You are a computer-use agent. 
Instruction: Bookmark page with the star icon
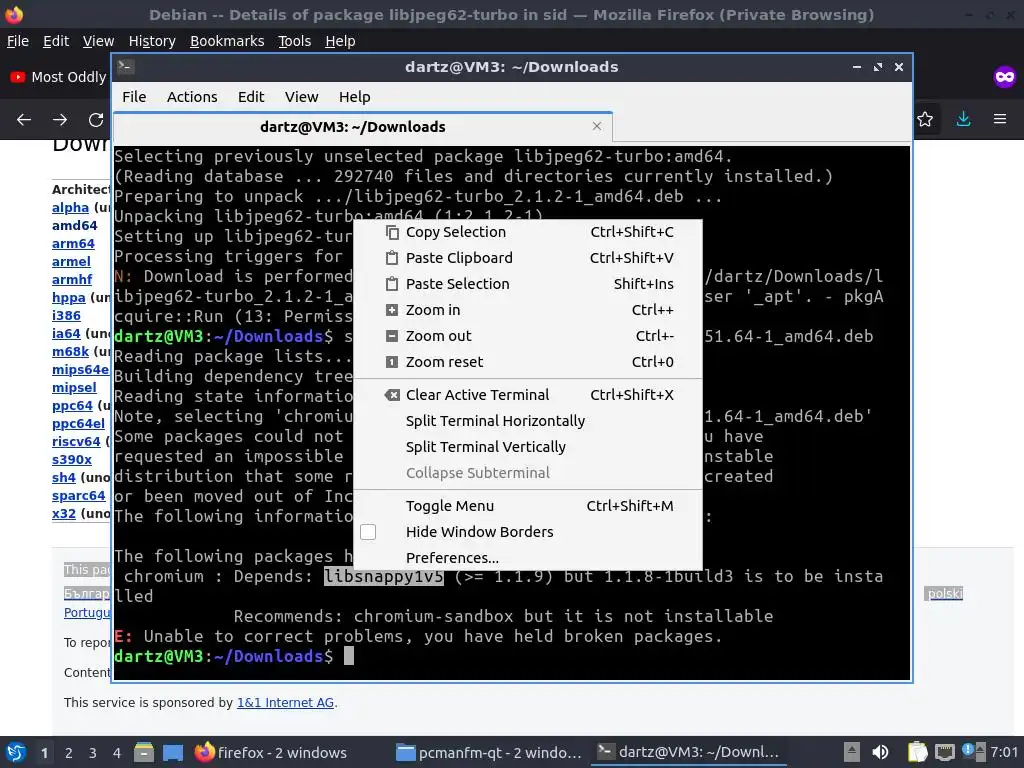pos(925,119)
